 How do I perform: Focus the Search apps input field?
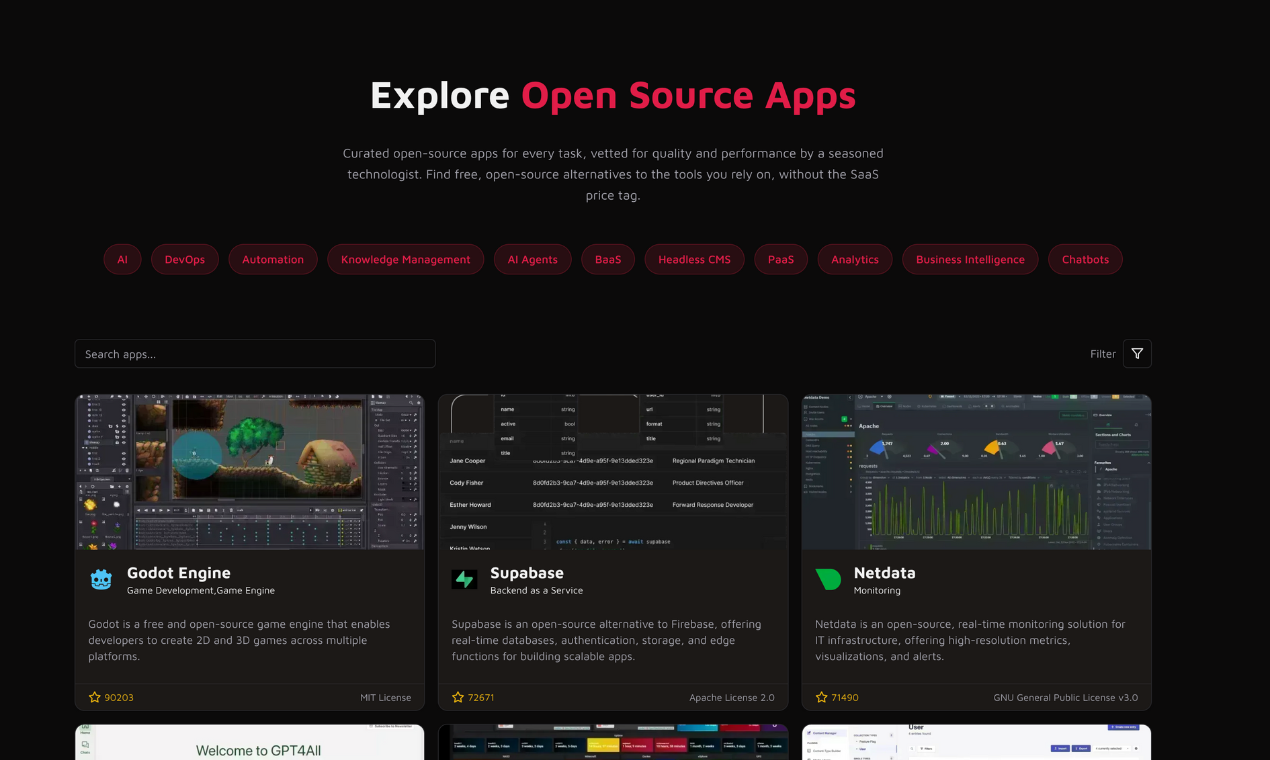pos(255,354)
